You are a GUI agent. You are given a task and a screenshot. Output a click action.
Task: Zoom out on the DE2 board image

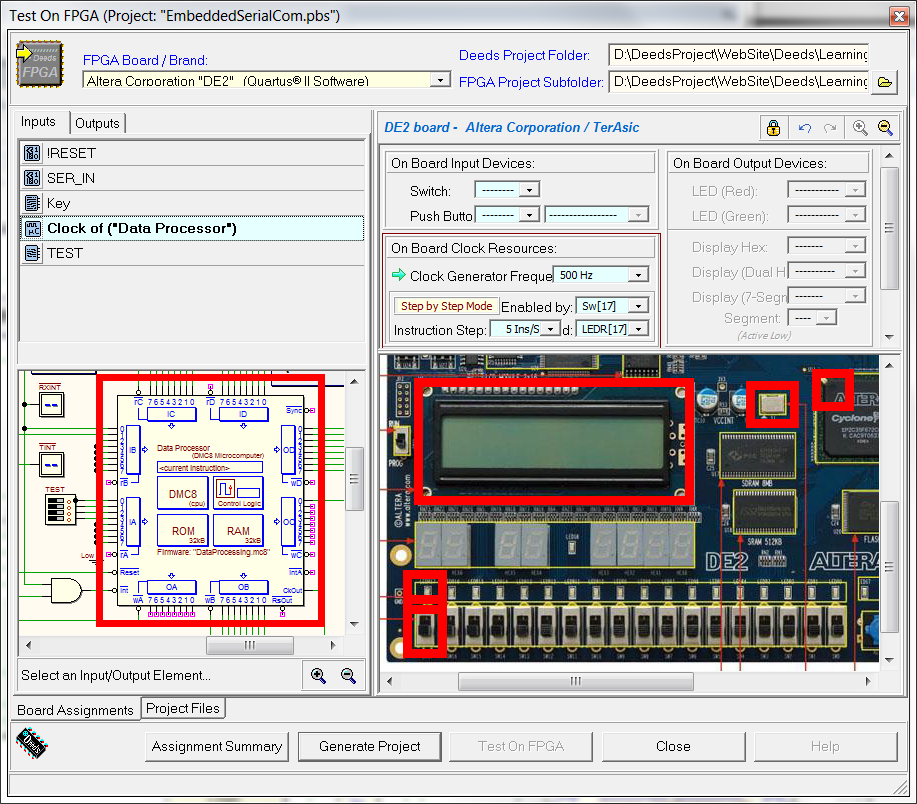pyautogui.click(x=885, y=127)
